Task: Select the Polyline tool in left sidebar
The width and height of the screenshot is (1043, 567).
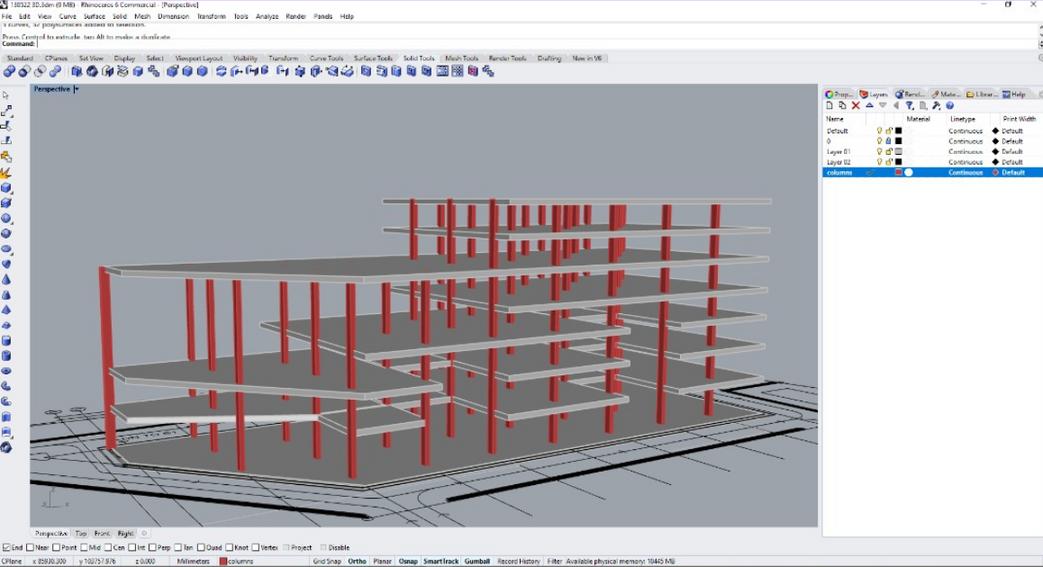Action: click(6, 111)
